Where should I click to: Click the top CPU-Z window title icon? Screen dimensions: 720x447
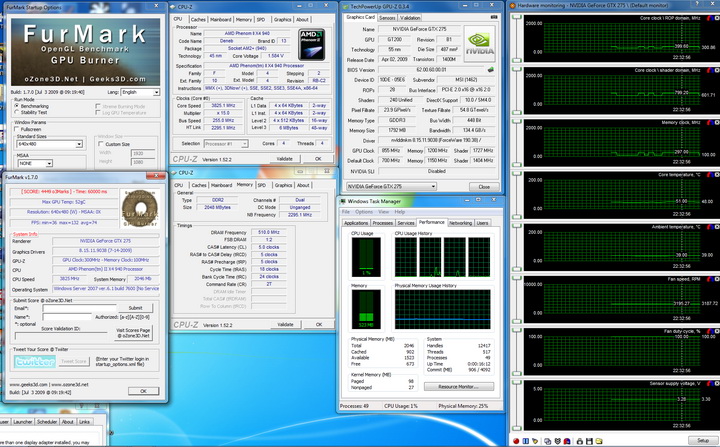[x=175, y=5]
